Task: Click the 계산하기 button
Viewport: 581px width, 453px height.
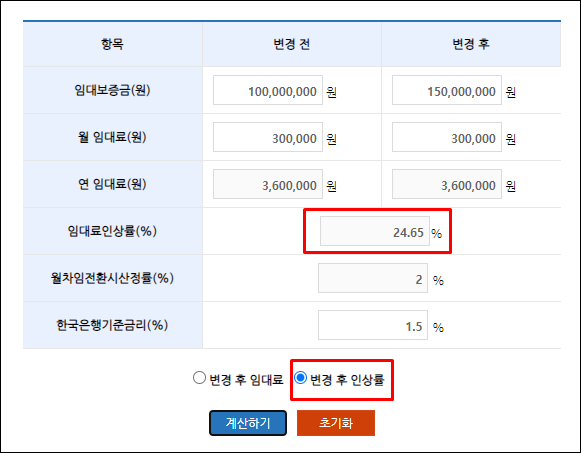Action: [248, 423]
